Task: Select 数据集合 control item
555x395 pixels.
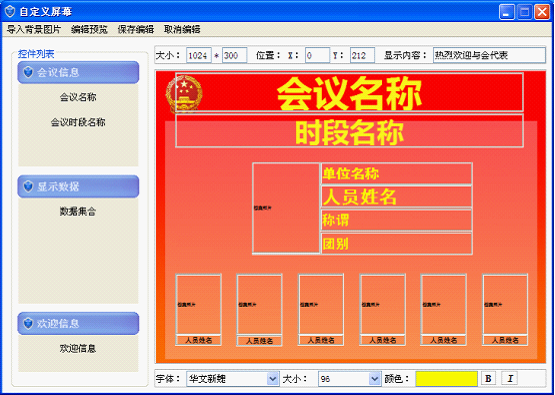Action: 78,212
